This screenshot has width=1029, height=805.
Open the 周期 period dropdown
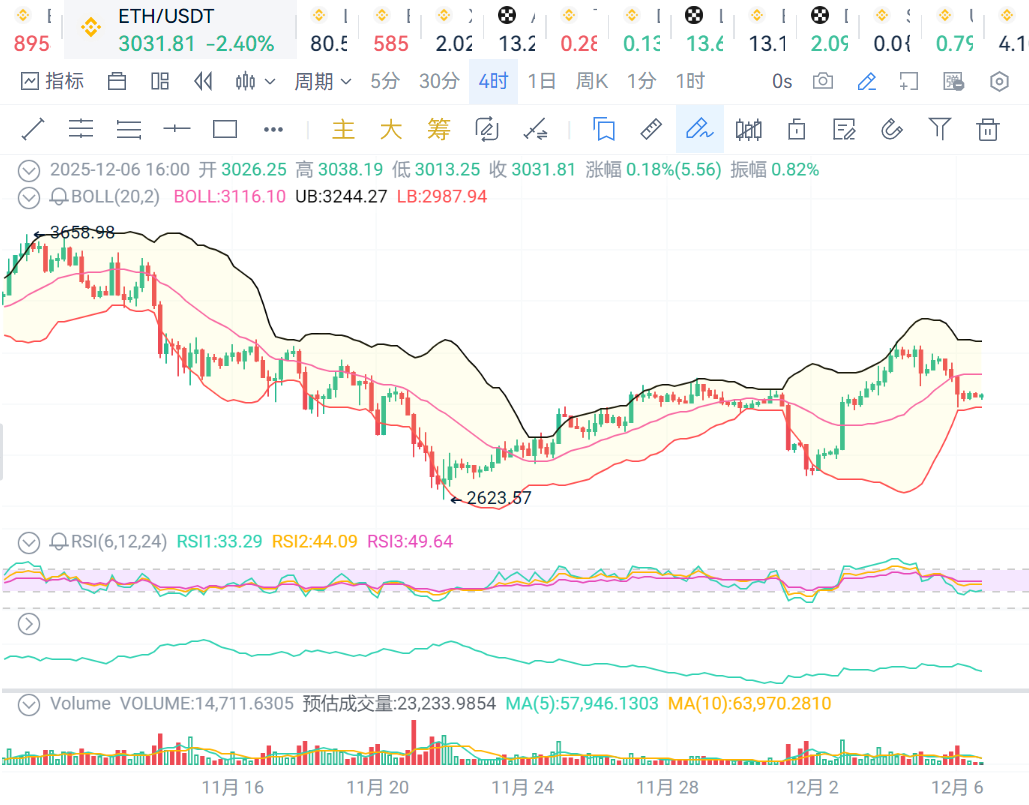tap(322, 82)
